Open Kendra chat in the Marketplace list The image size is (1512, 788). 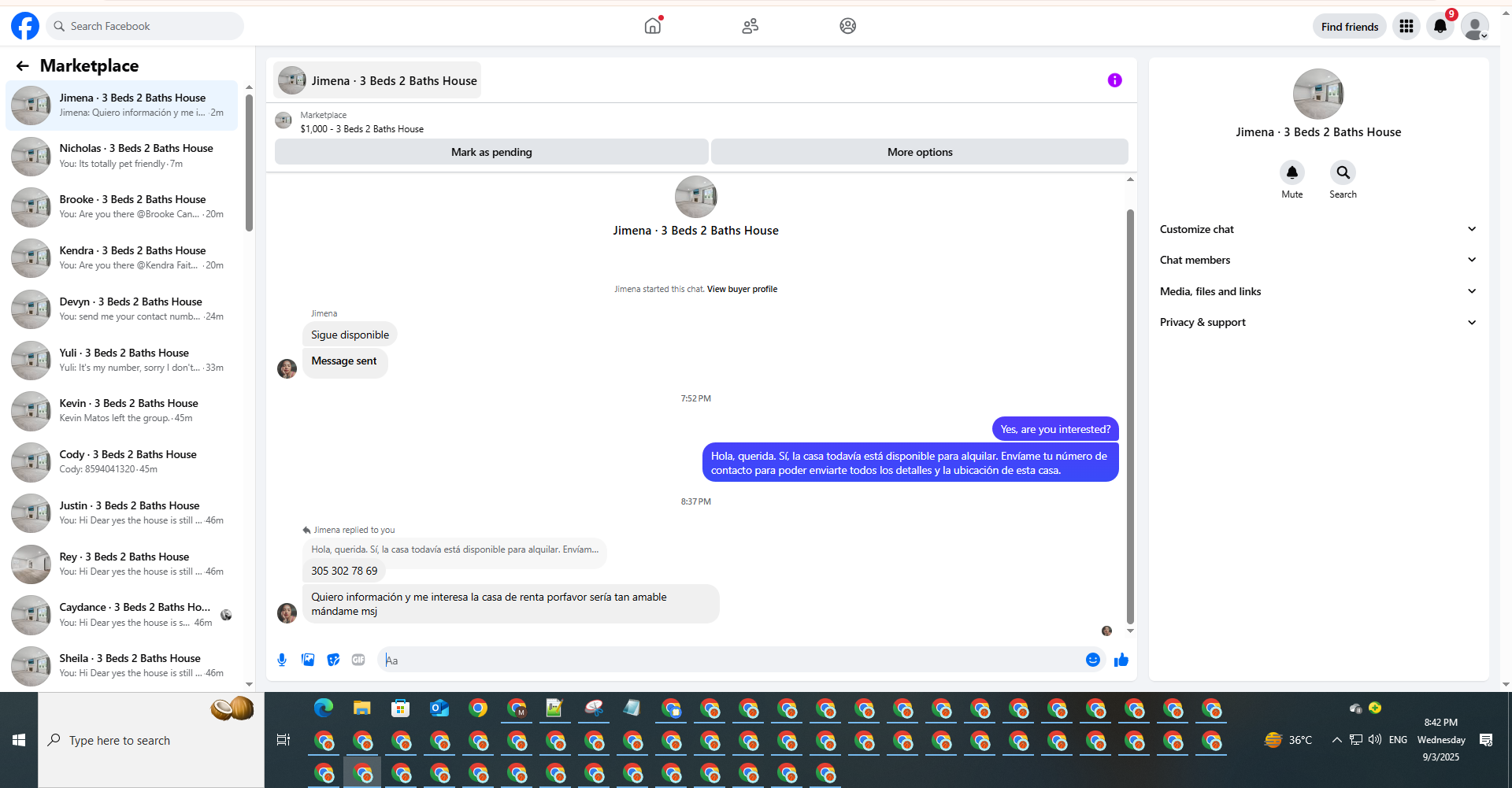[x=122, y=258]
